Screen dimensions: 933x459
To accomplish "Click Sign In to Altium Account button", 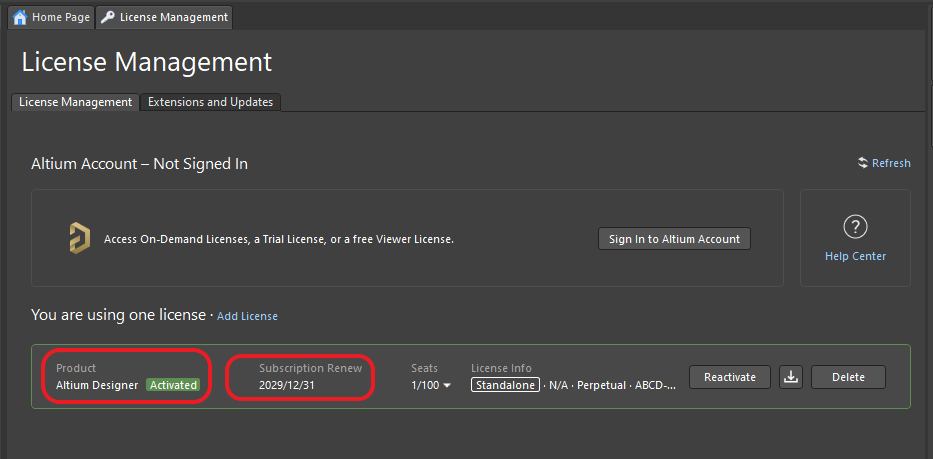I will click(674, 239).
